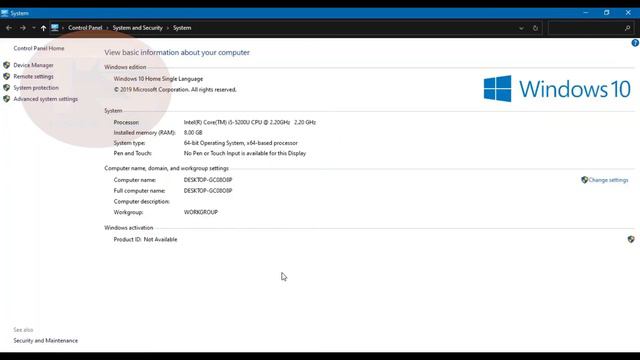Open Control Panel breadcrumb
This screenshot has width=640, height=360.
coord(85,28)
